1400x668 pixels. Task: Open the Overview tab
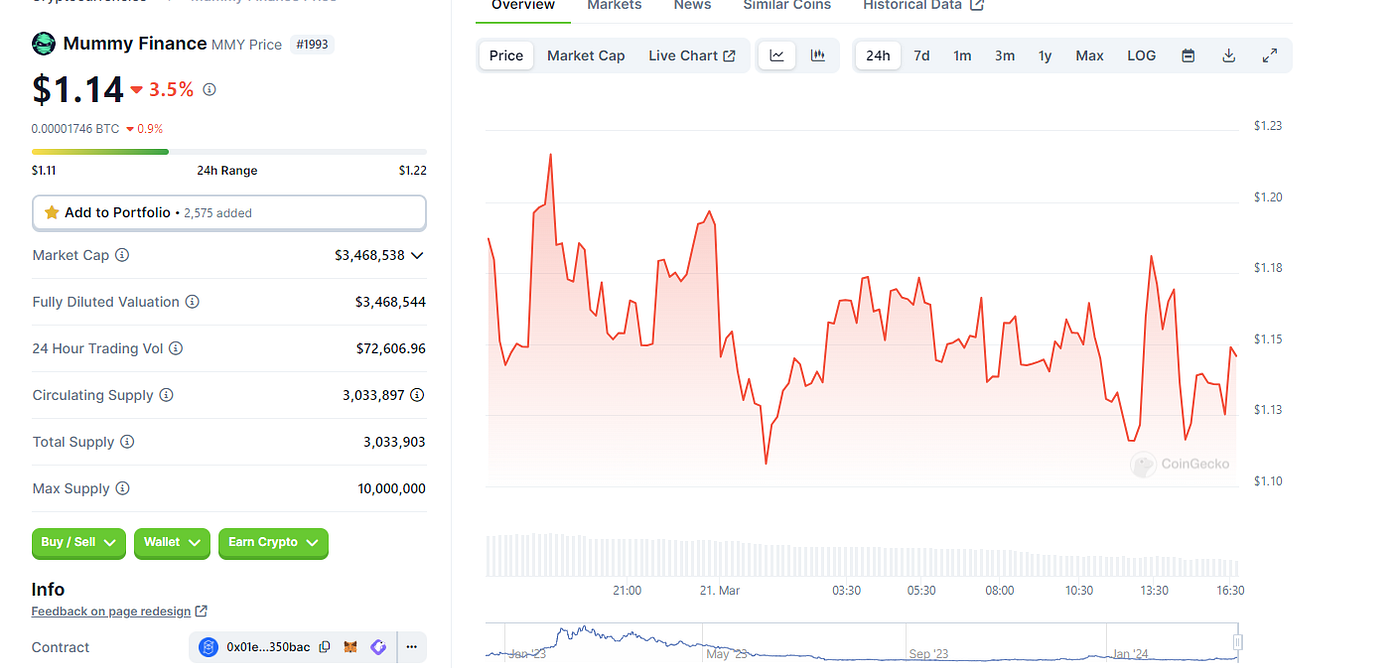click(523, 6)
